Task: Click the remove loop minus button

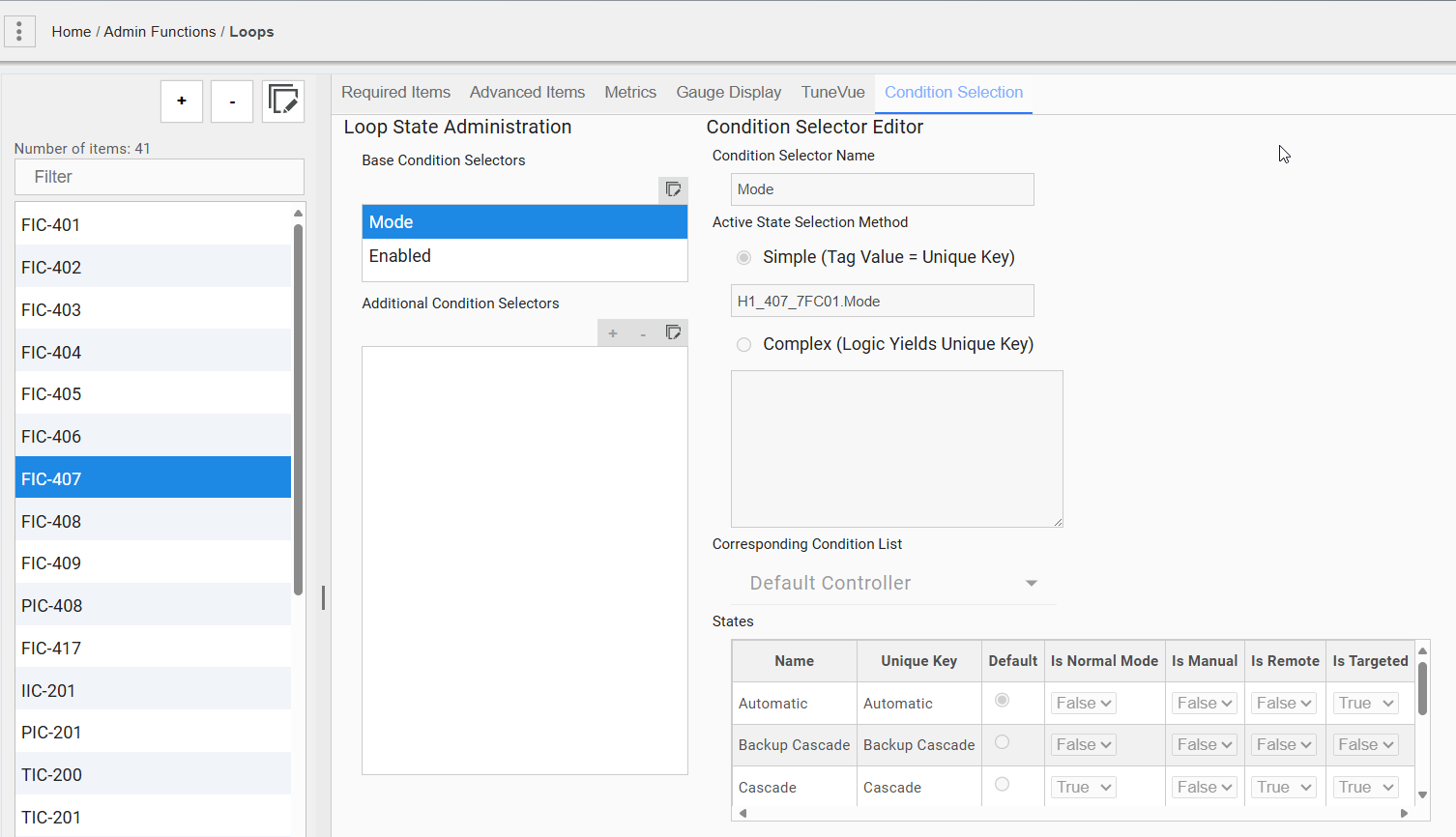Action: click(x=232, y=101)
